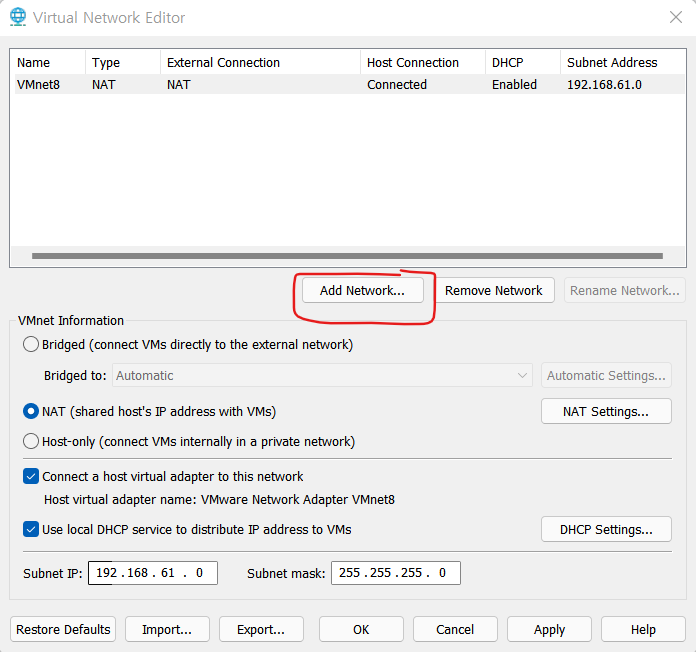Click the Subnet Address column header
Image resolution: width=696 pixels, height=652 pixels.
pos(623,63)
